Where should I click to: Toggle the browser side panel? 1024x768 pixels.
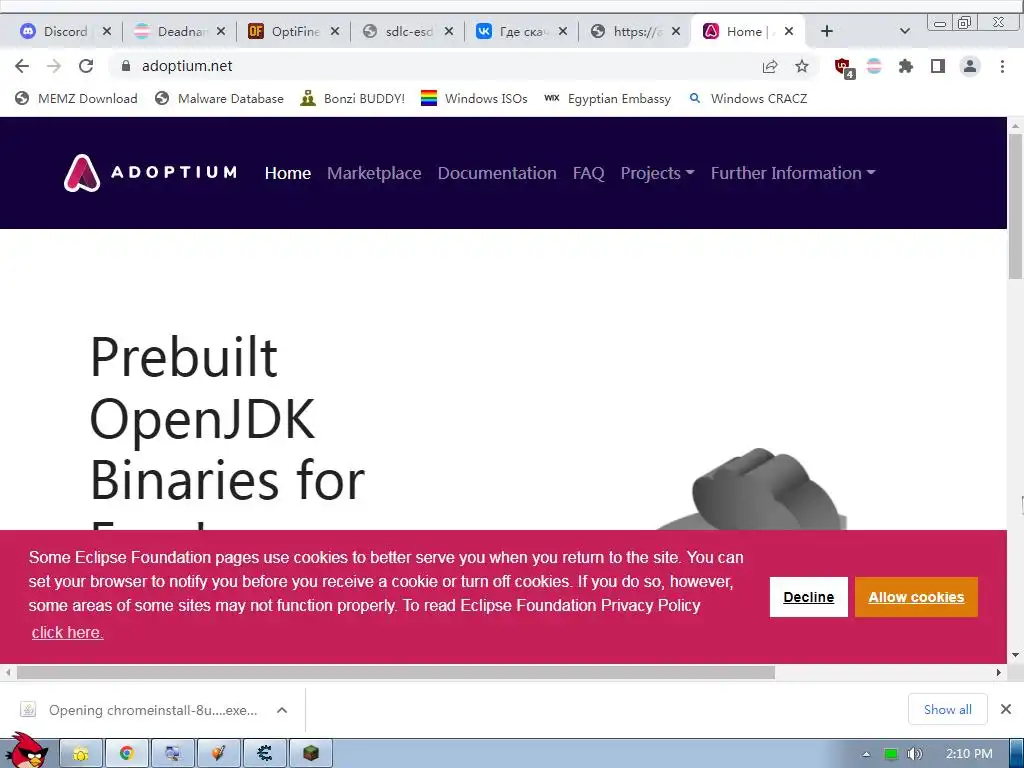[x=938, y=66]
